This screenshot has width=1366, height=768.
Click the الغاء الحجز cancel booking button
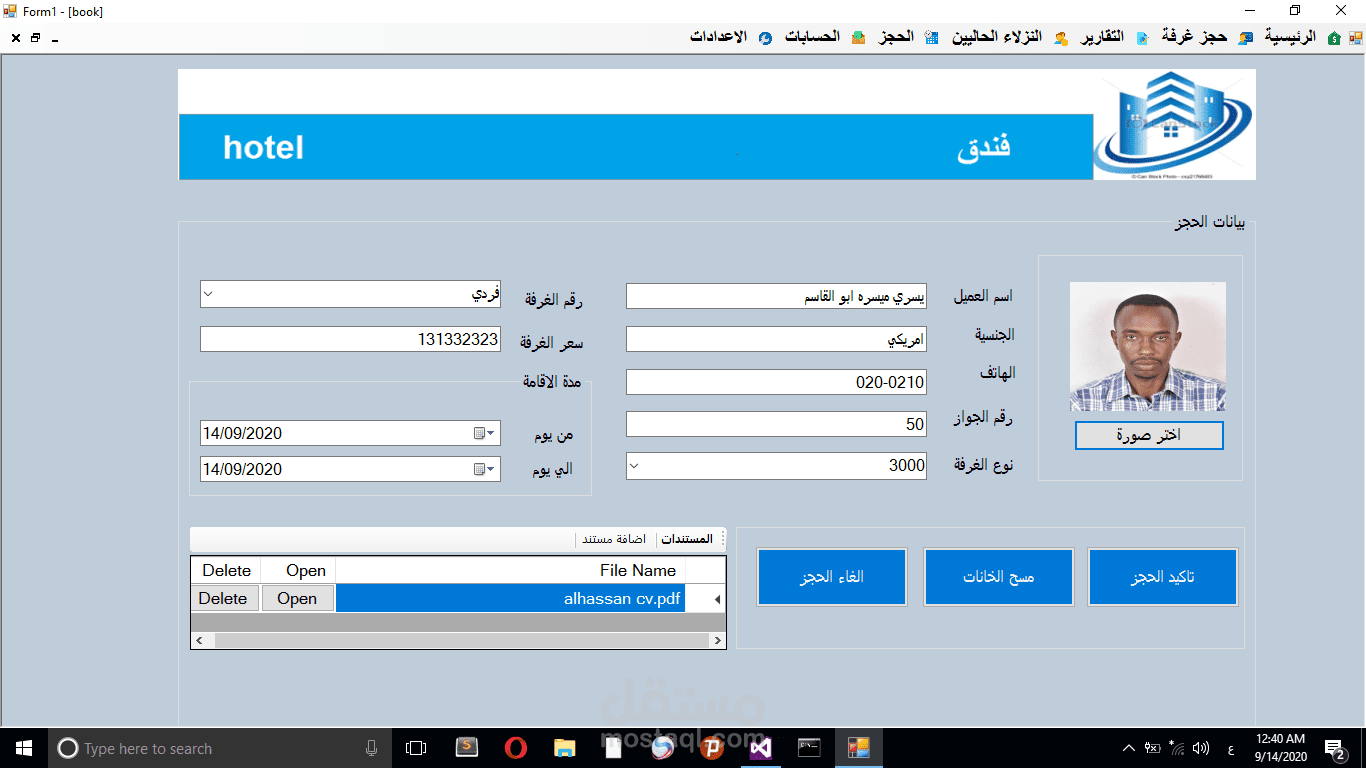click(x=832, y=577)
